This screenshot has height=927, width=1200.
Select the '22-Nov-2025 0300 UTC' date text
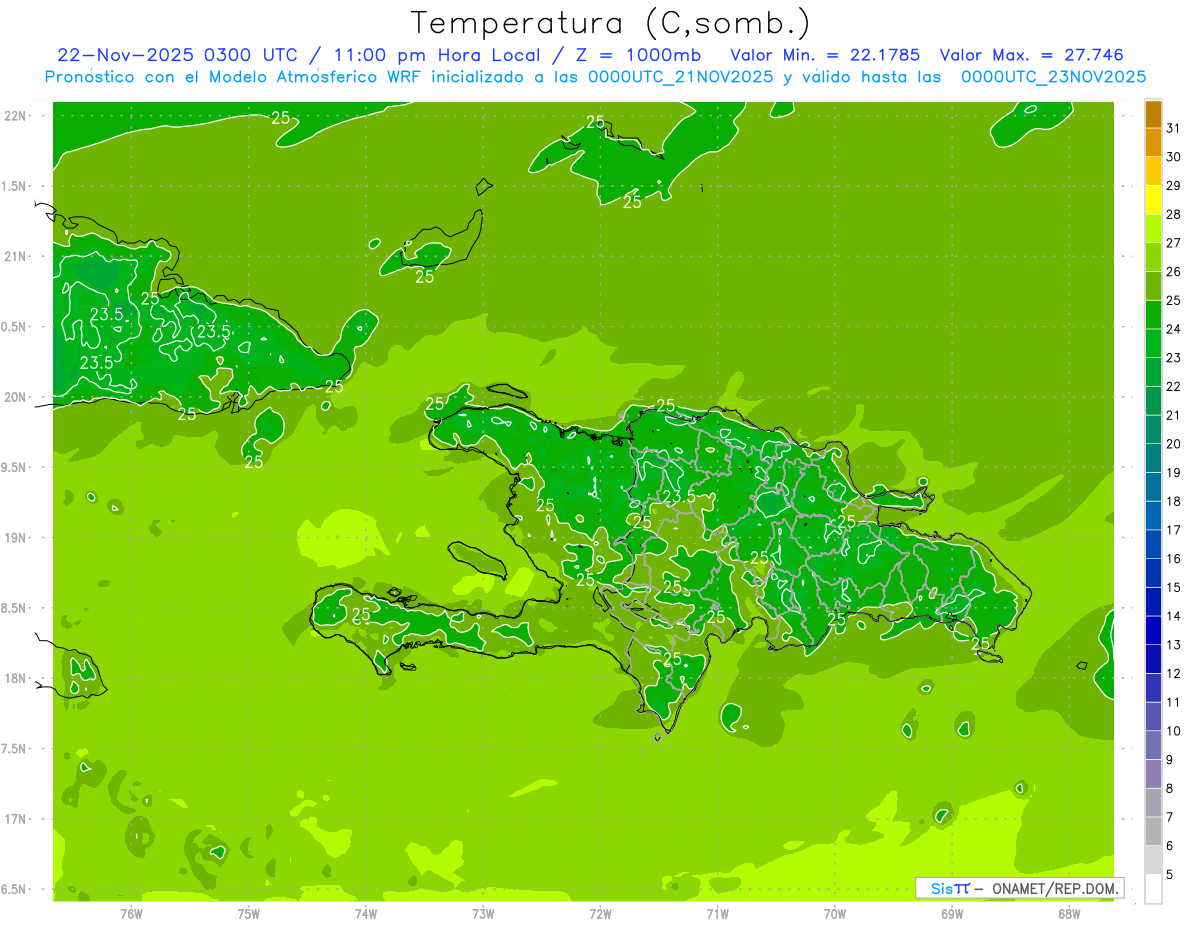tap(176, 55)
